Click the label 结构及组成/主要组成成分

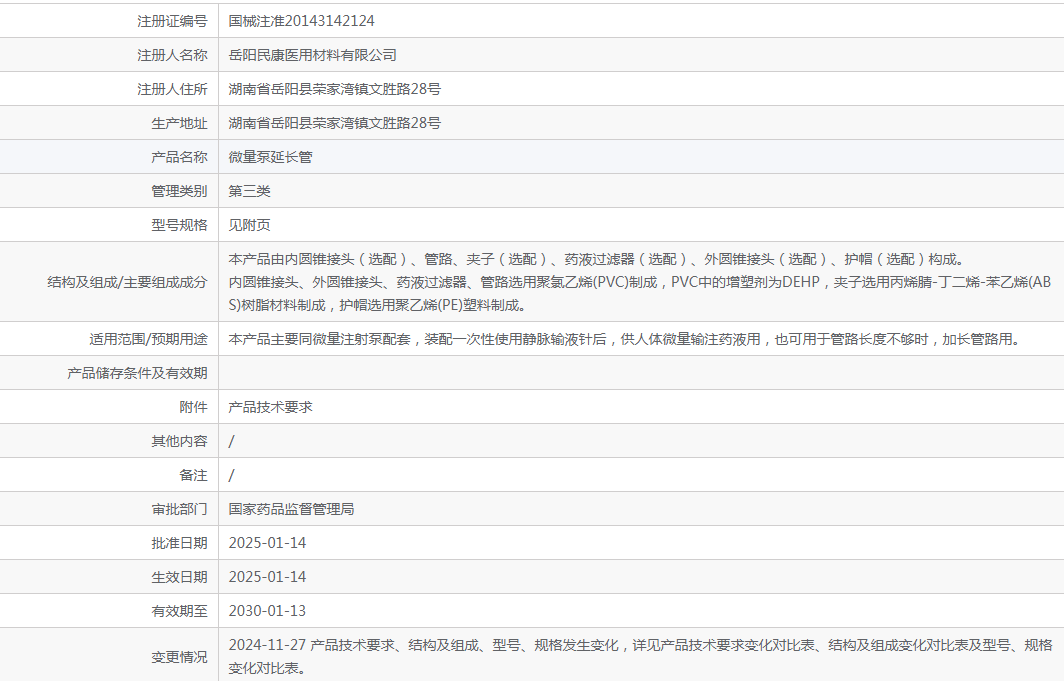pos(127,282)
